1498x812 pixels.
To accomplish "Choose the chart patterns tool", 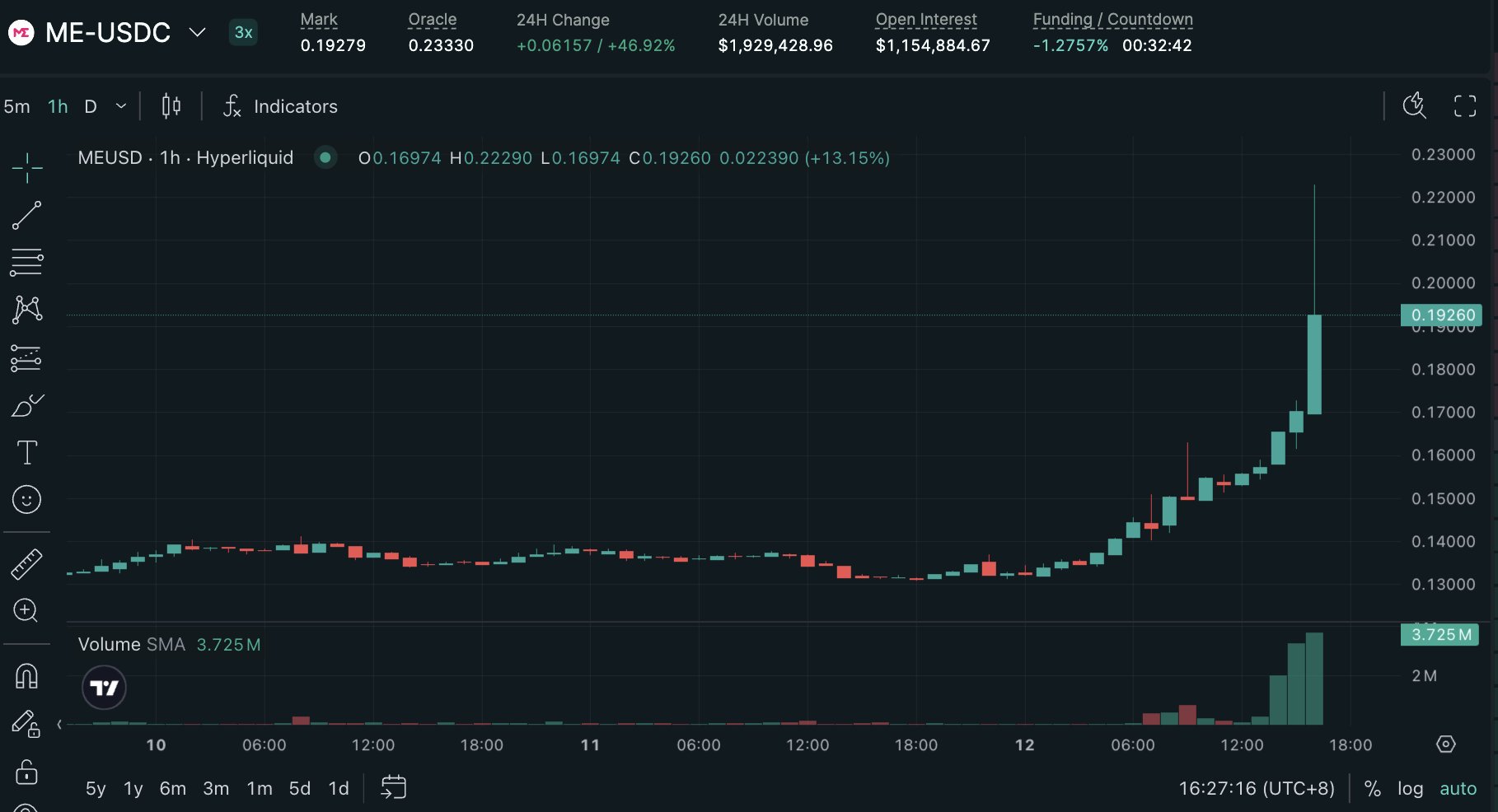I will pos(26,310).
